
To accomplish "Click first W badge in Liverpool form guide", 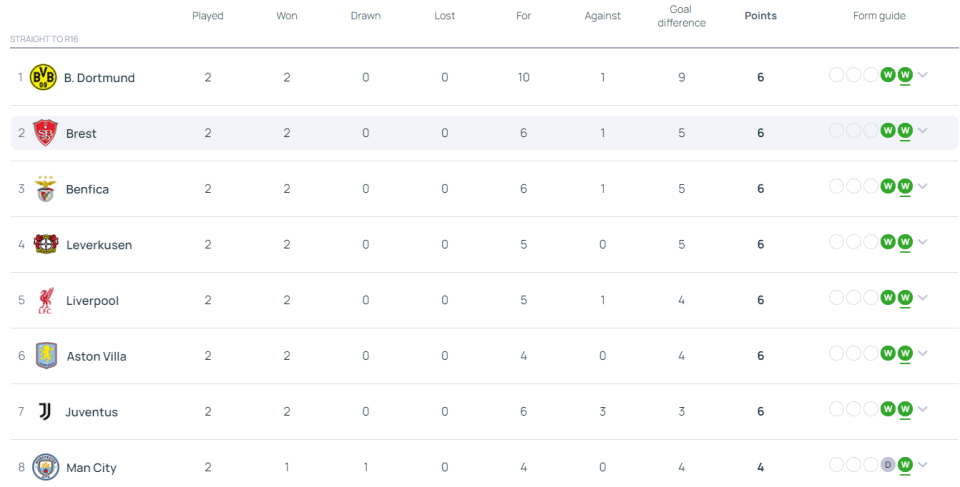I will pos(888,298).
